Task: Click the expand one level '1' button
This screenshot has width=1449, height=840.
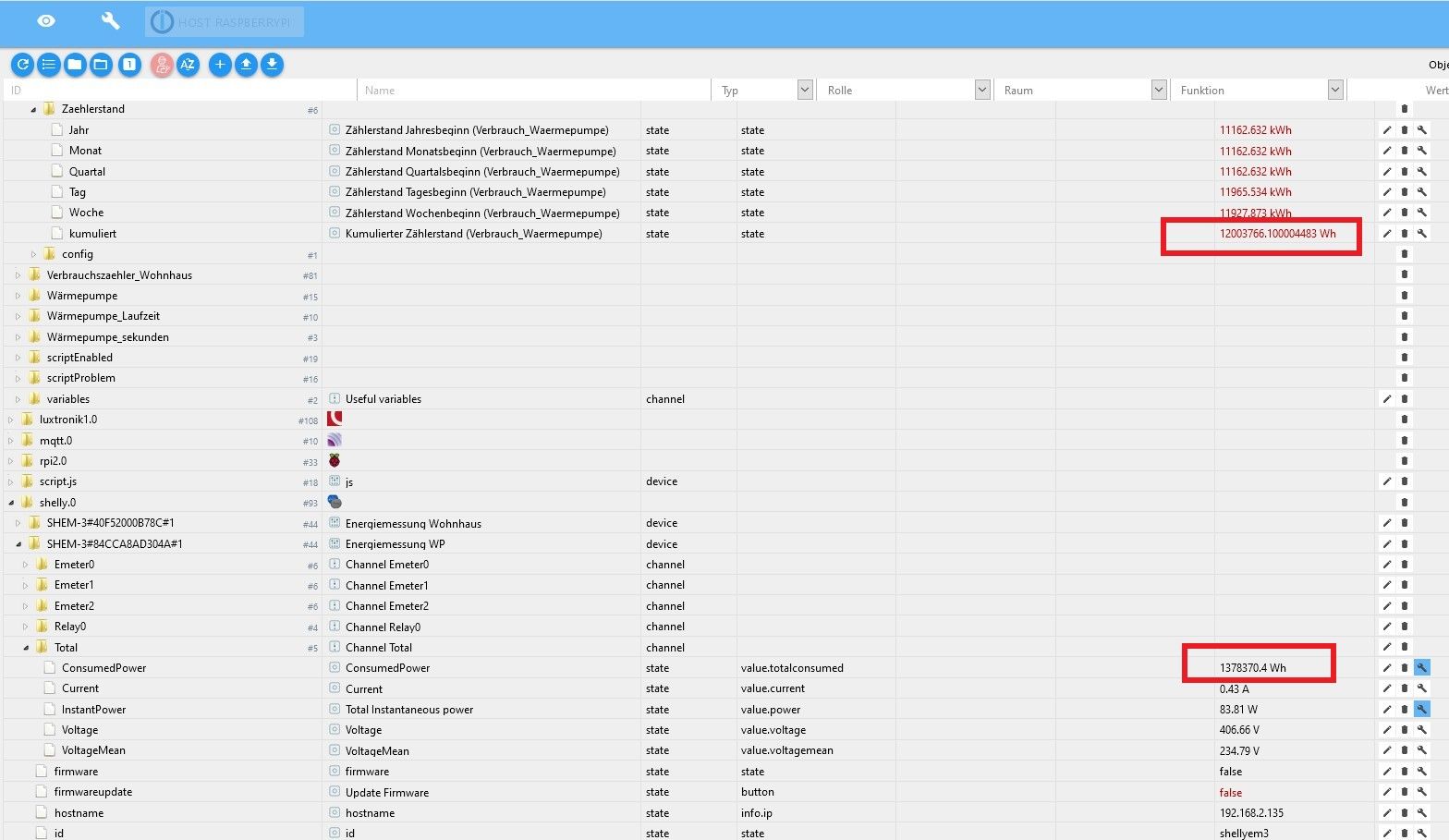Action: 129,65
